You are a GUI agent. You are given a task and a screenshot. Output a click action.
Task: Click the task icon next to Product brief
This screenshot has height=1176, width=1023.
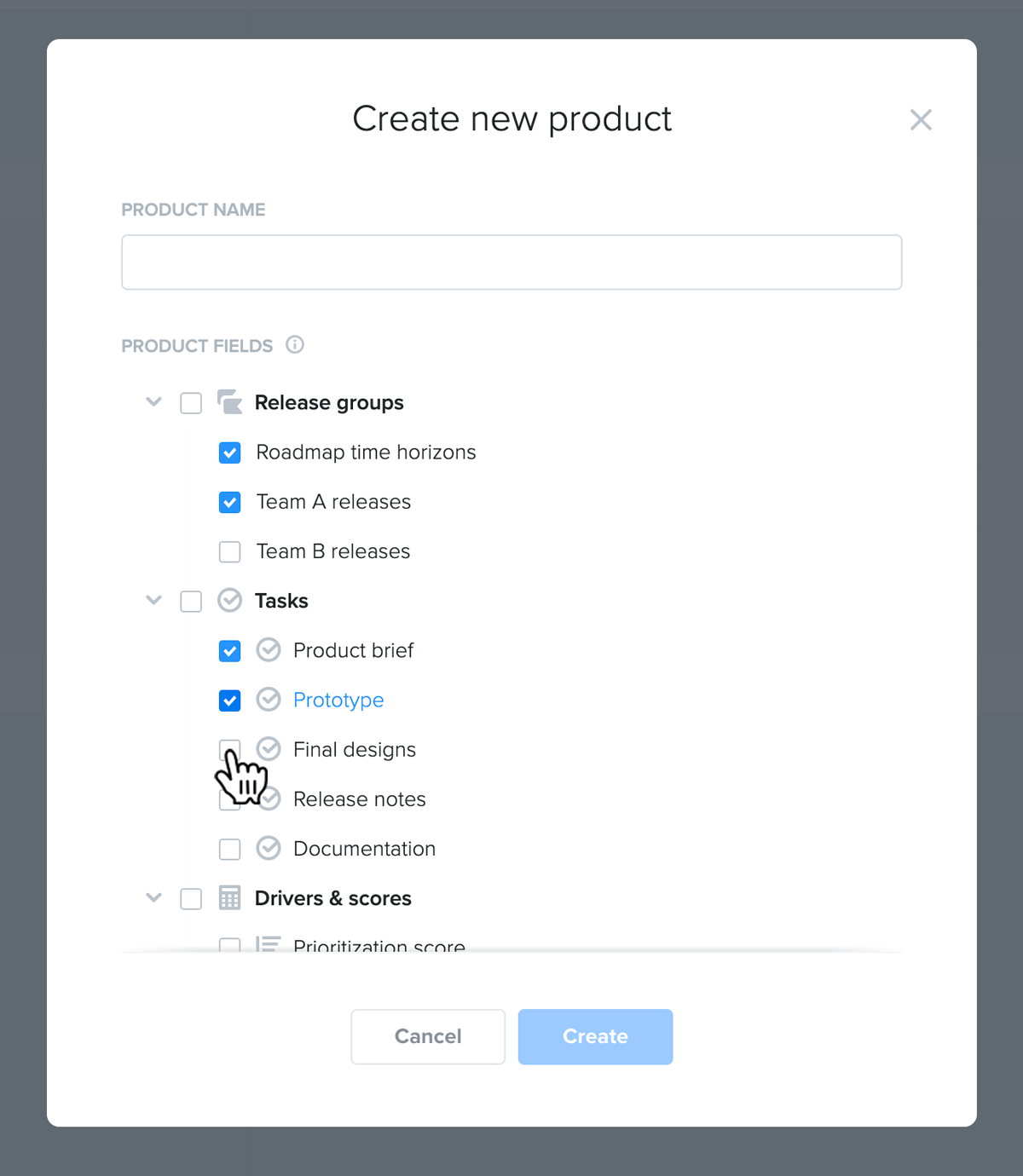(269, 650)
